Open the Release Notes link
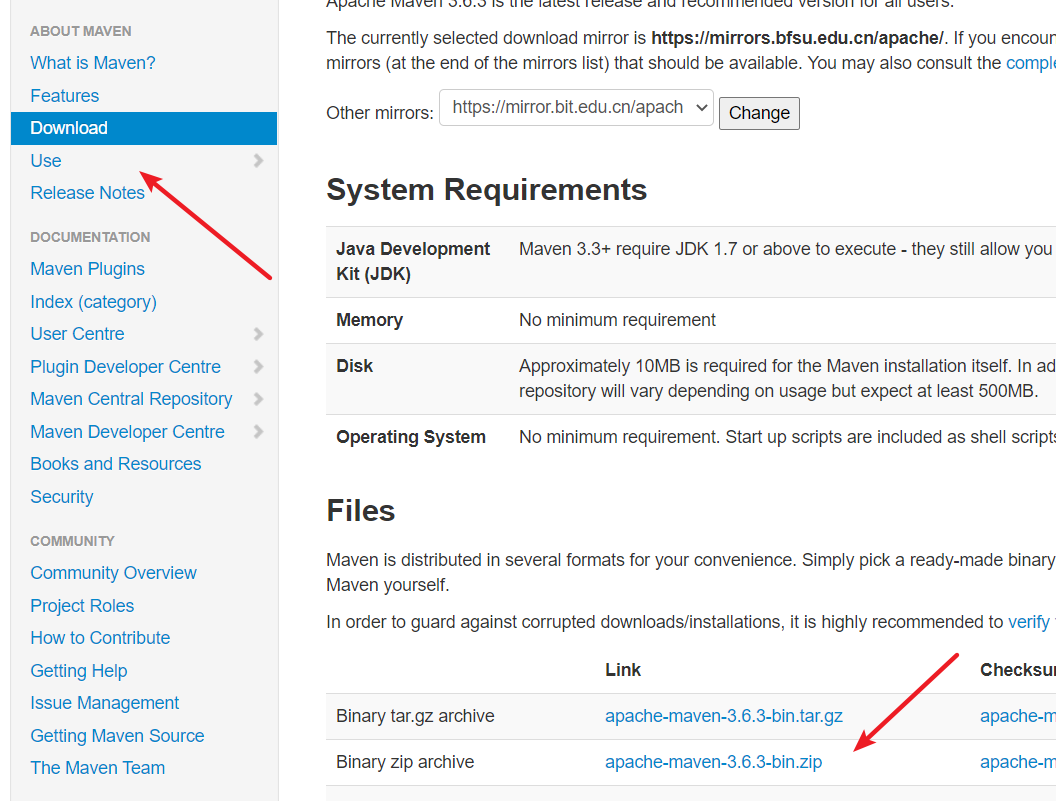Screen dimensions: 1056x801 click(88, 193)
